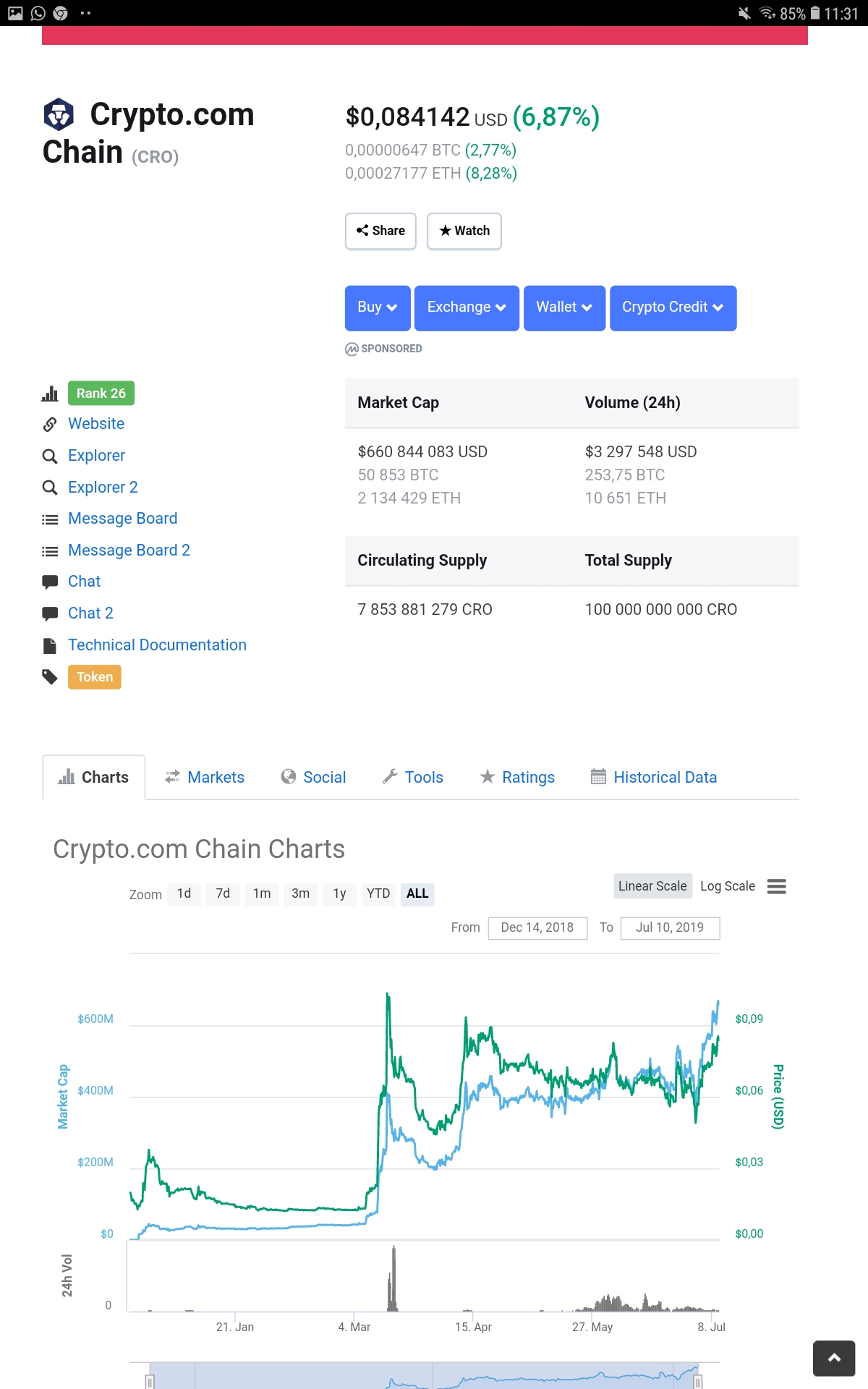The width and height of the screenshot is (868, 1389).
Task: Open the Exchange dropdown
Action: (467, 307)
